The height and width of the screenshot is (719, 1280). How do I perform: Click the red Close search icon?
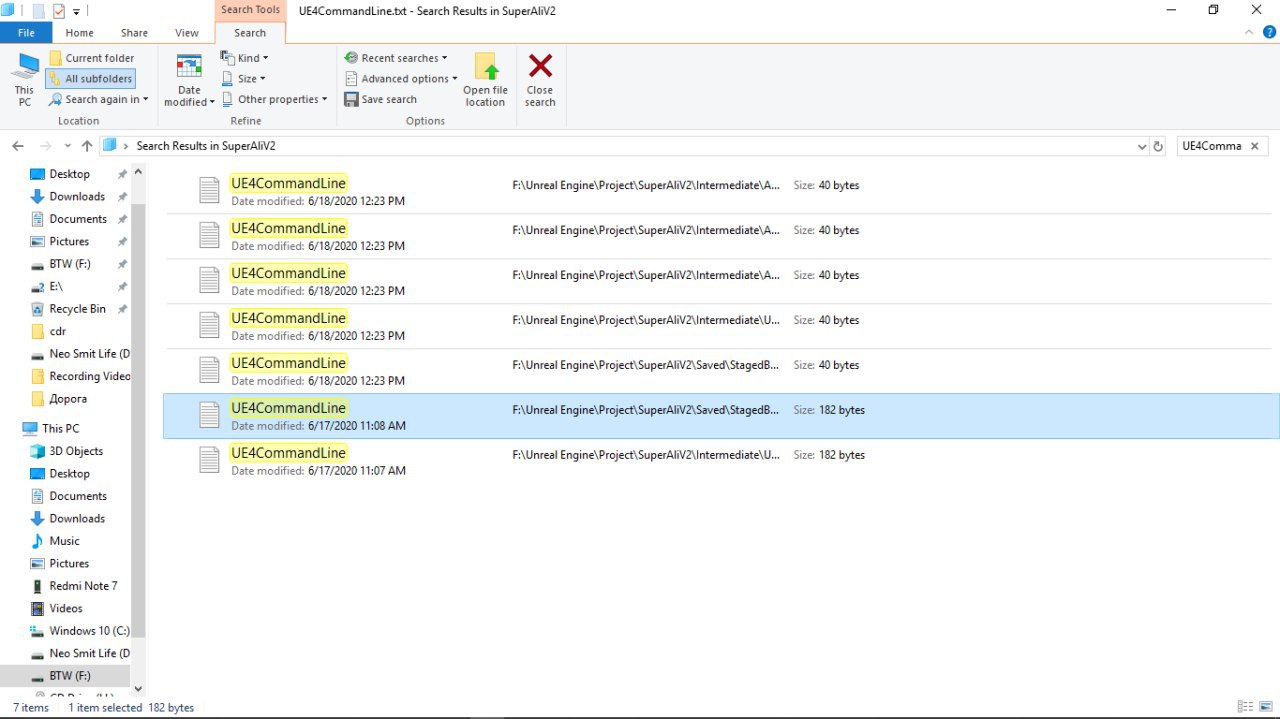540,66
